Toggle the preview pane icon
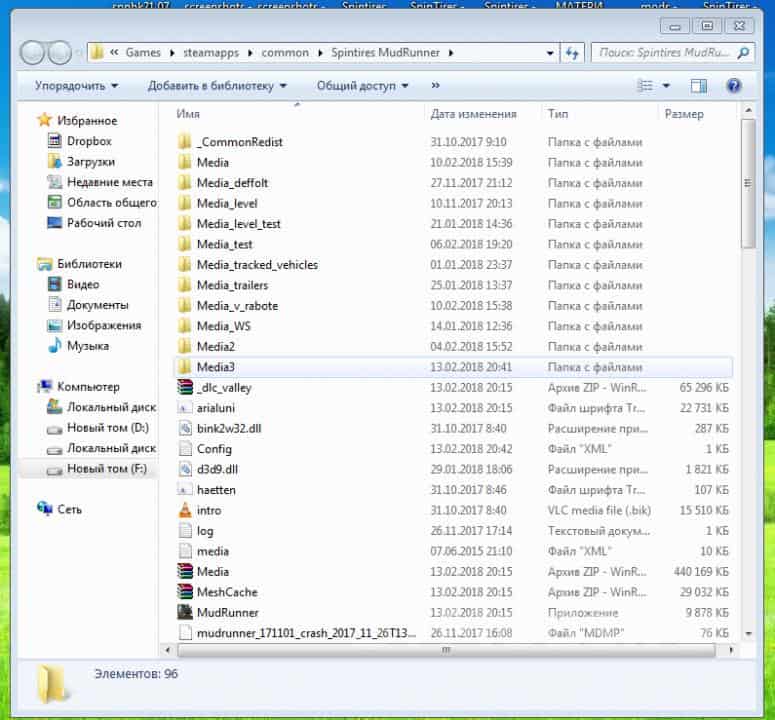Screen dimensions: 775x720 pyautogui.click(x=699, y=86)
